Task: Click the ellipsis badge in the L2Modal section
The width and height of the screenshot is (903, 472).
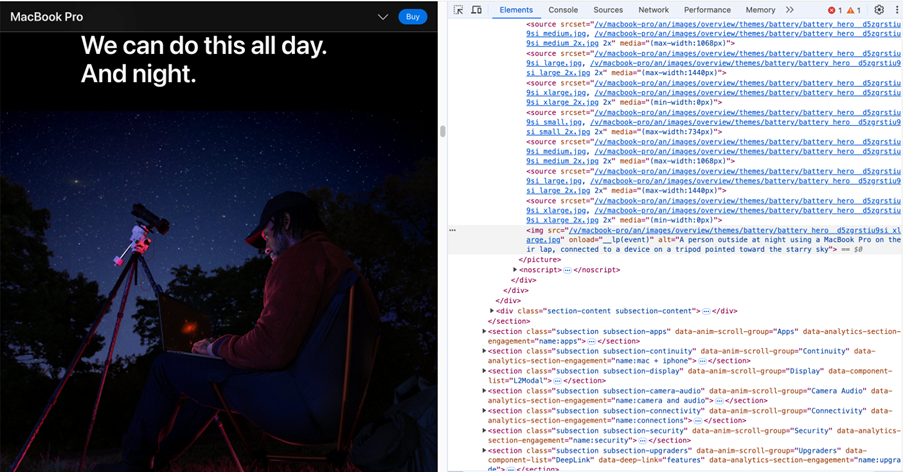Action: 557,381
